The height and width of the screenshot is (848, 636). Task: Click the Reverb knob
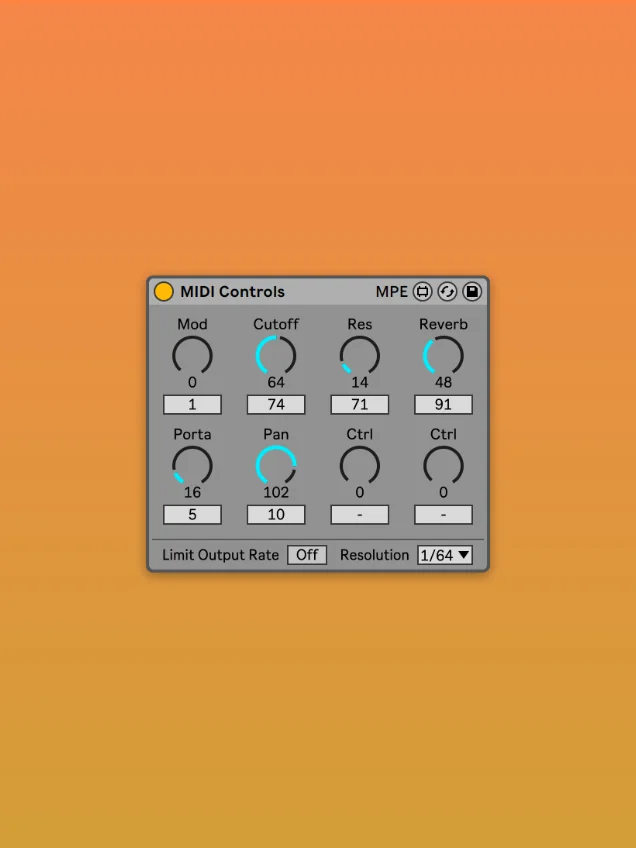point(443,355)
